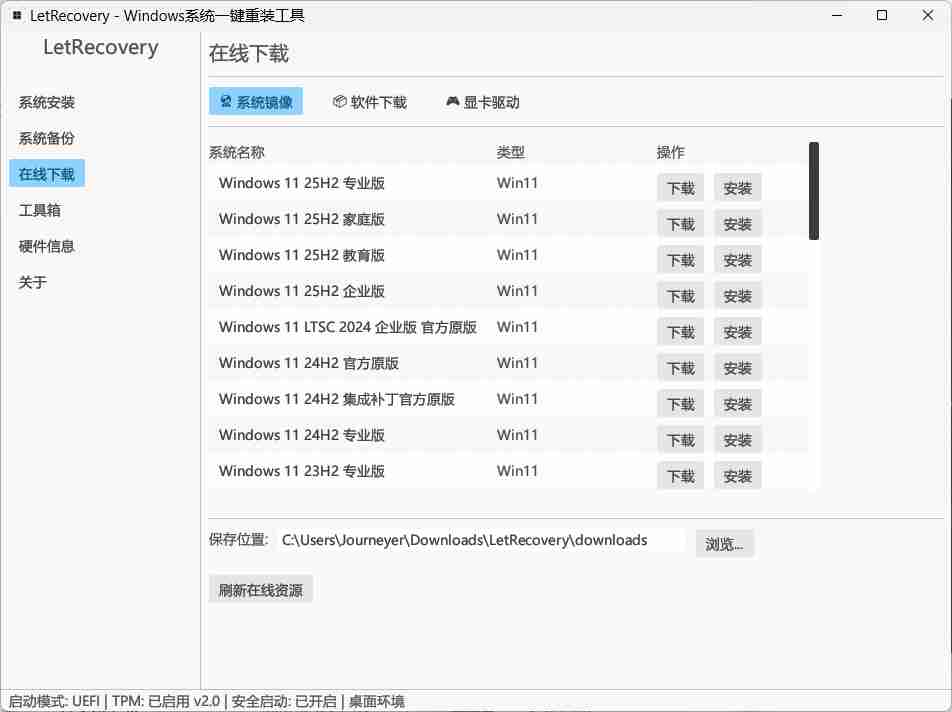Install Windows 11 25H2 家庭版
The height and width of the screenshot is (712, 952).
tap(737, 224)
